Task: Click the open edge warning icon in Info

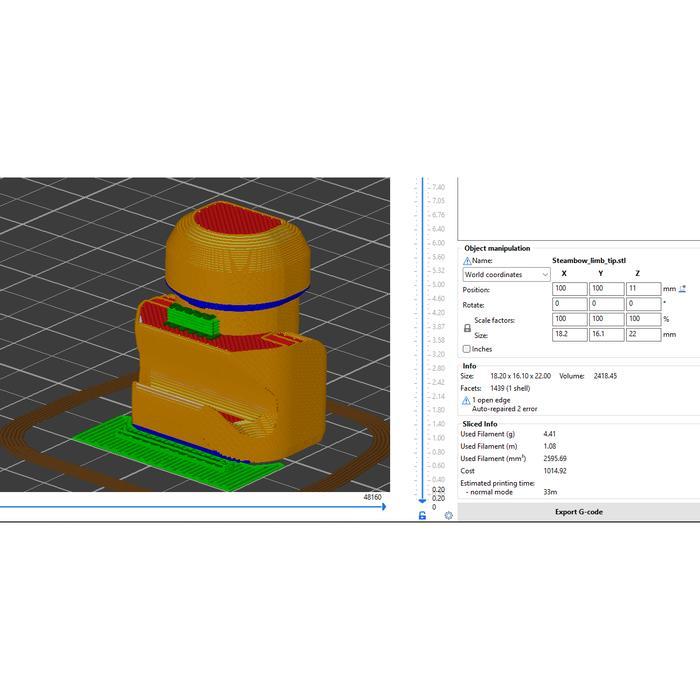Action: point(466,400)
